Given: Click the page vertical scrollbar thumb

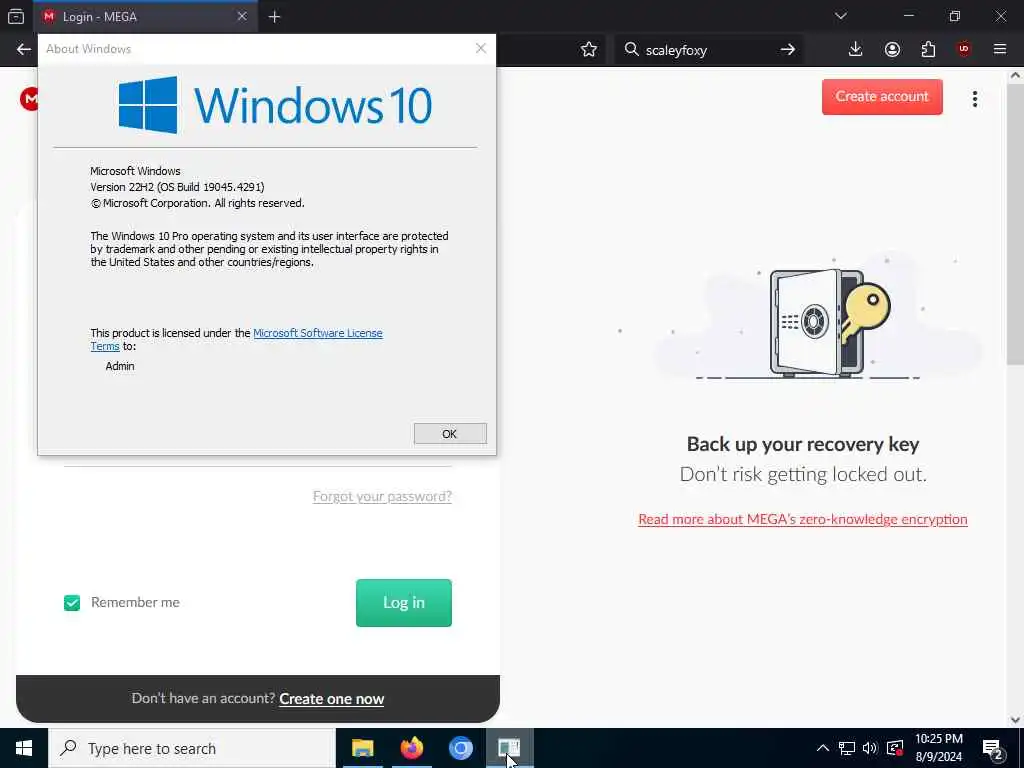Looking at the screenshot, I should point(1016,222).
